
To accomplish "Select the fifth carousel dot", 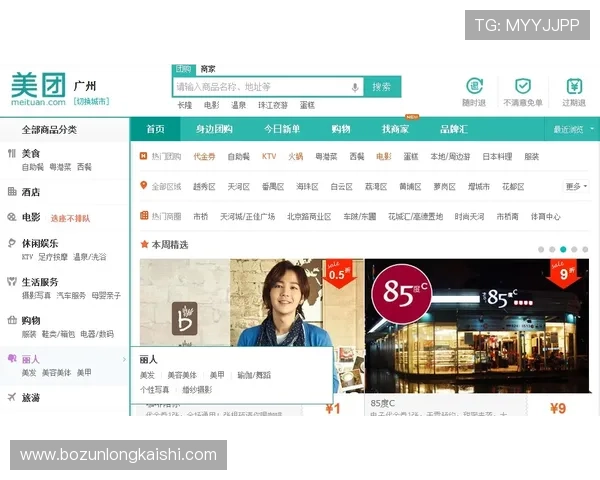I will [x=585, y=250].
